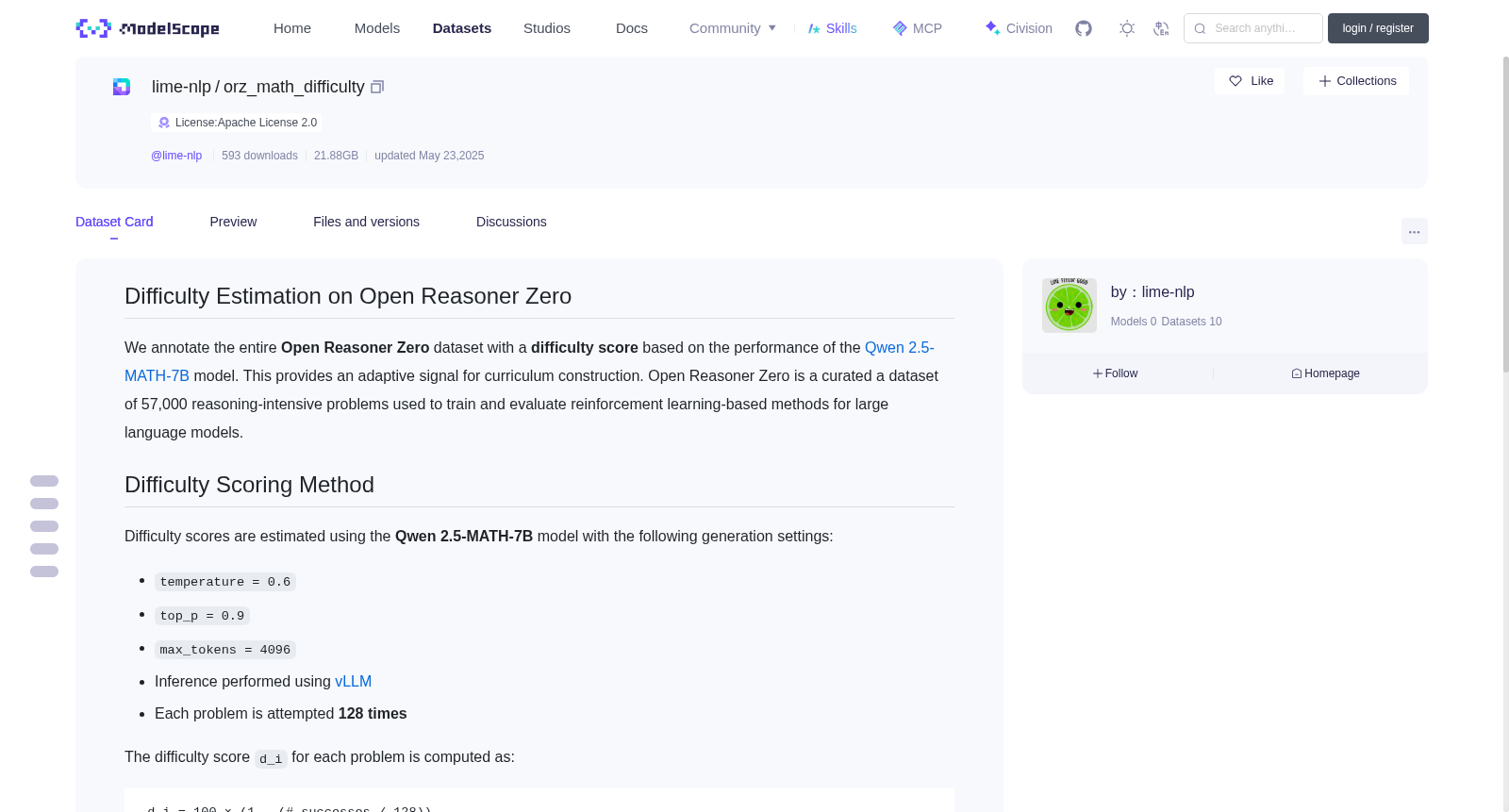Click the 'max_tokens = 4096' code snippet
This screenshot has height=812, width=1509.
(x=225, y=650)
